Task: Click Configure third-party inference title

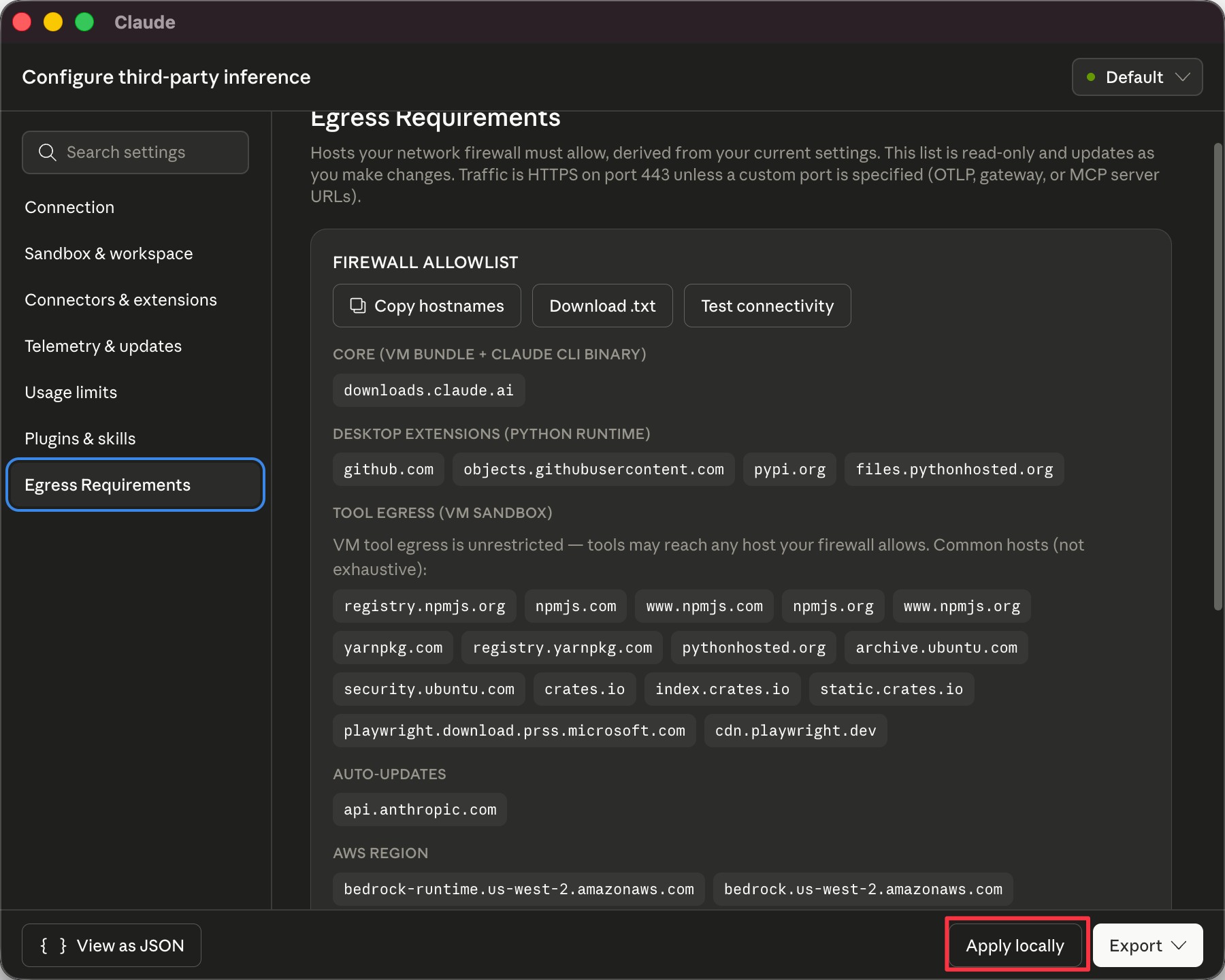Action: click(166, 77)
